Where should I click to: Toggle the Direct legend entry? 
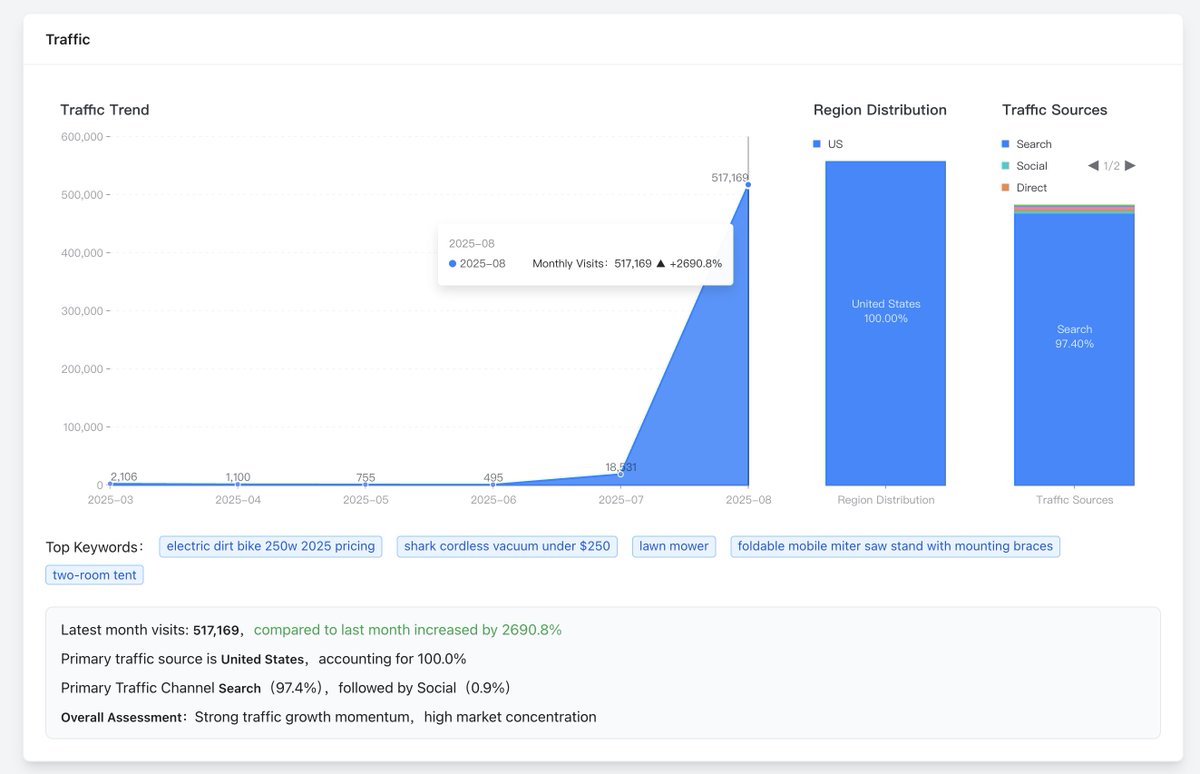pos(1025,188)
